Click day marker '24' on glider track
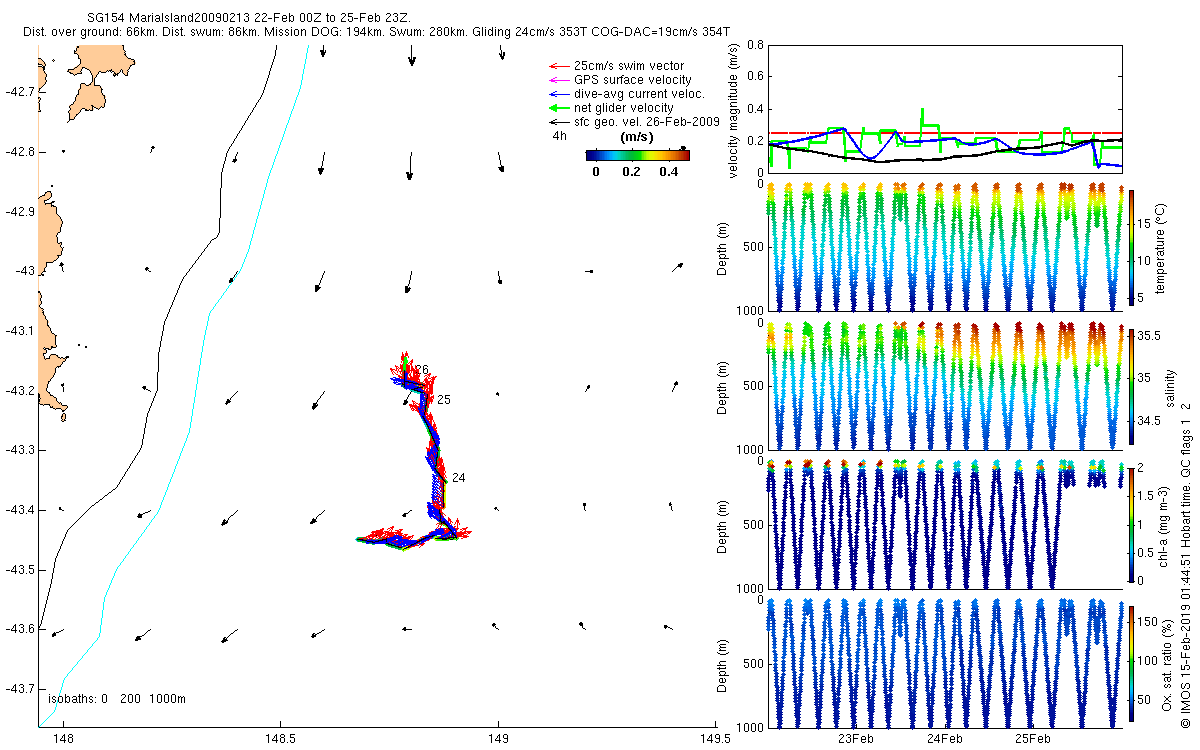The height and width of the screenshot is (750, 1200). [x=458, y=478]
